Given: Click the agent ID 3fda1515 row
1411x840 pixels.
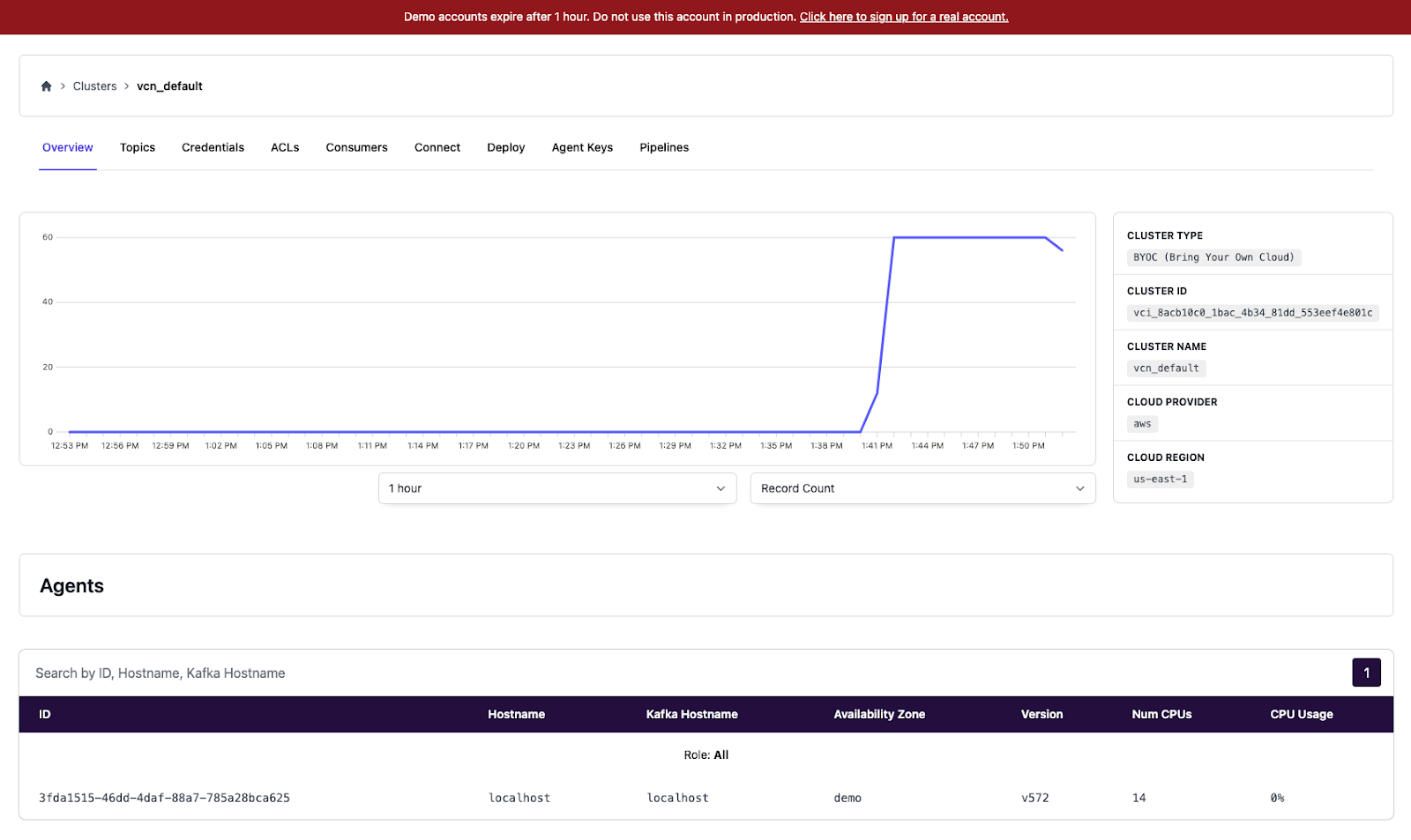Looking at the screenshot, I should click(164, 798).
